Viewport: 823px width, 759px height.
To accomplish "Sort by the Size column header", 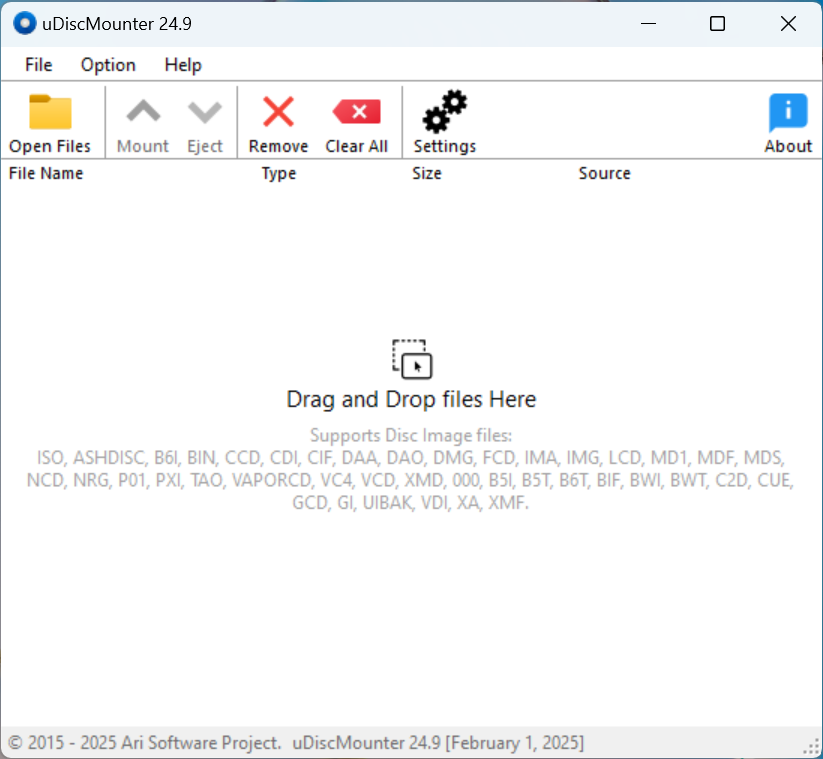I will point(427,173).
